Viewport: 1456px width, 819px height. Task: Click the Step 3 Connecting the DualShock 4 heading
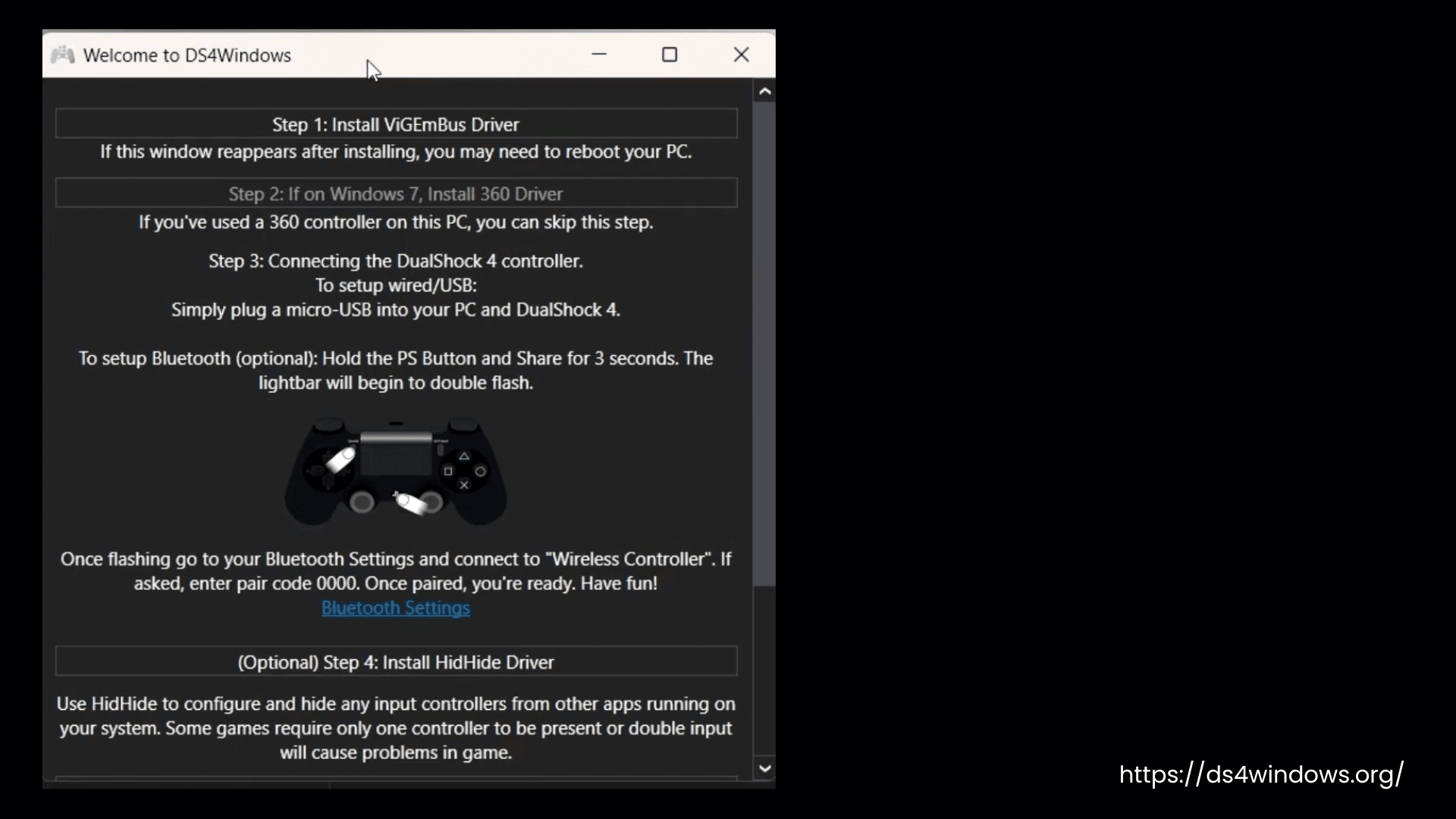(x=396, y=261)
